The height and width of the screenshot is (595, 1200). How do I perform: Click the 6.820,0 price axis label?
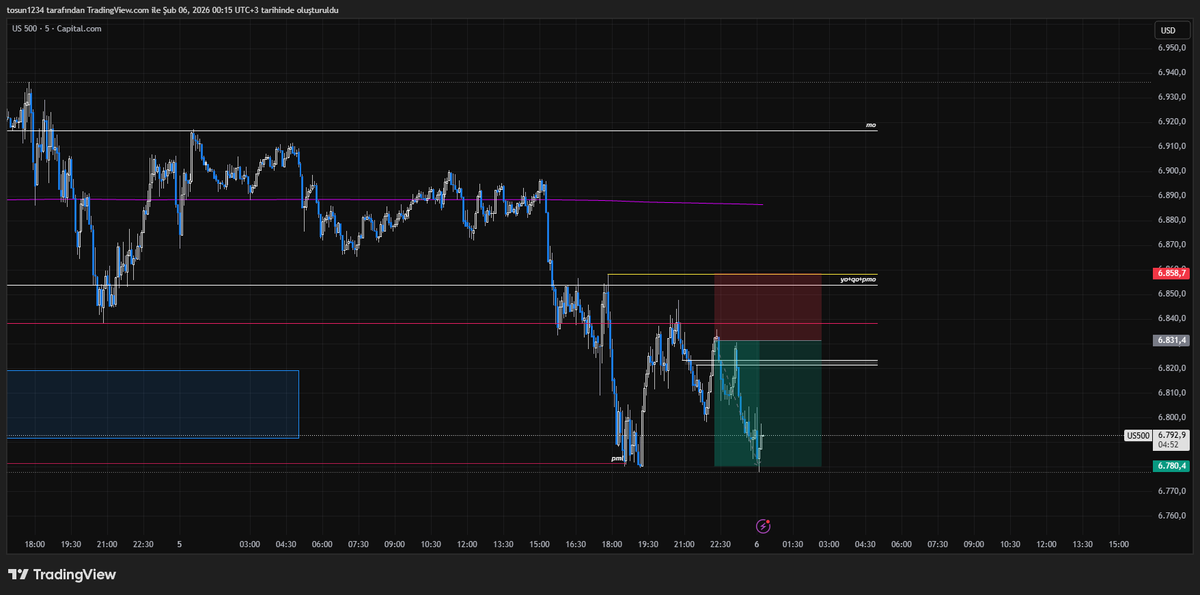click(1172, 368)
